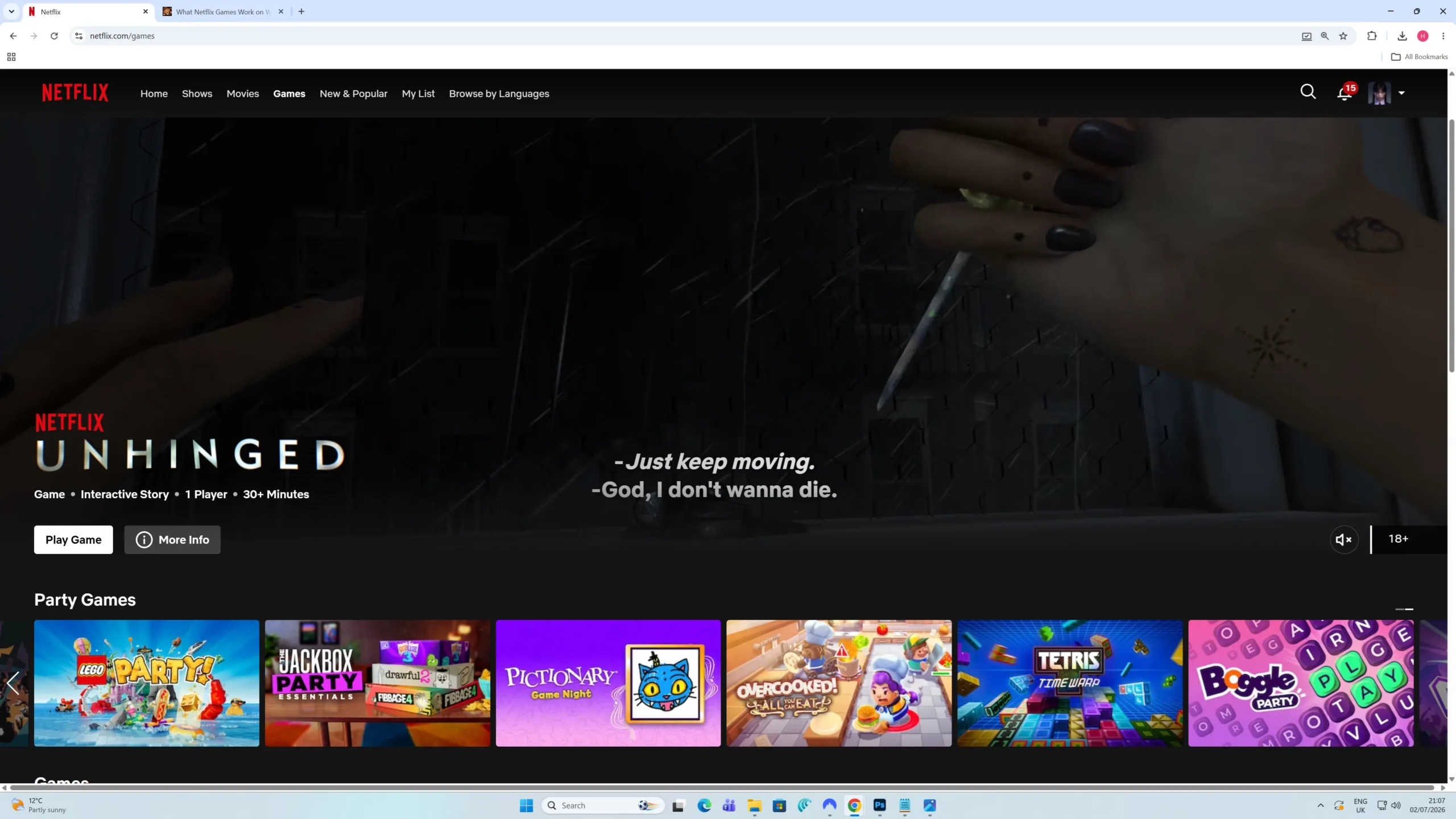Image resolution: width=1456 pixels, height=819 pixels.
Task: Click the vertical page scrollbar thumb
Action: pos(1451,246)
